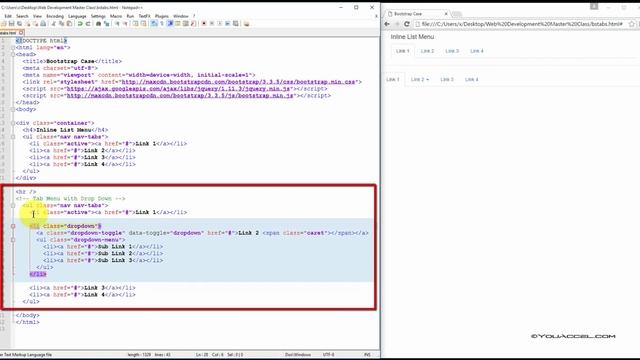Collapse the container div fold marker
640x360 pixels.
[13, 123]
